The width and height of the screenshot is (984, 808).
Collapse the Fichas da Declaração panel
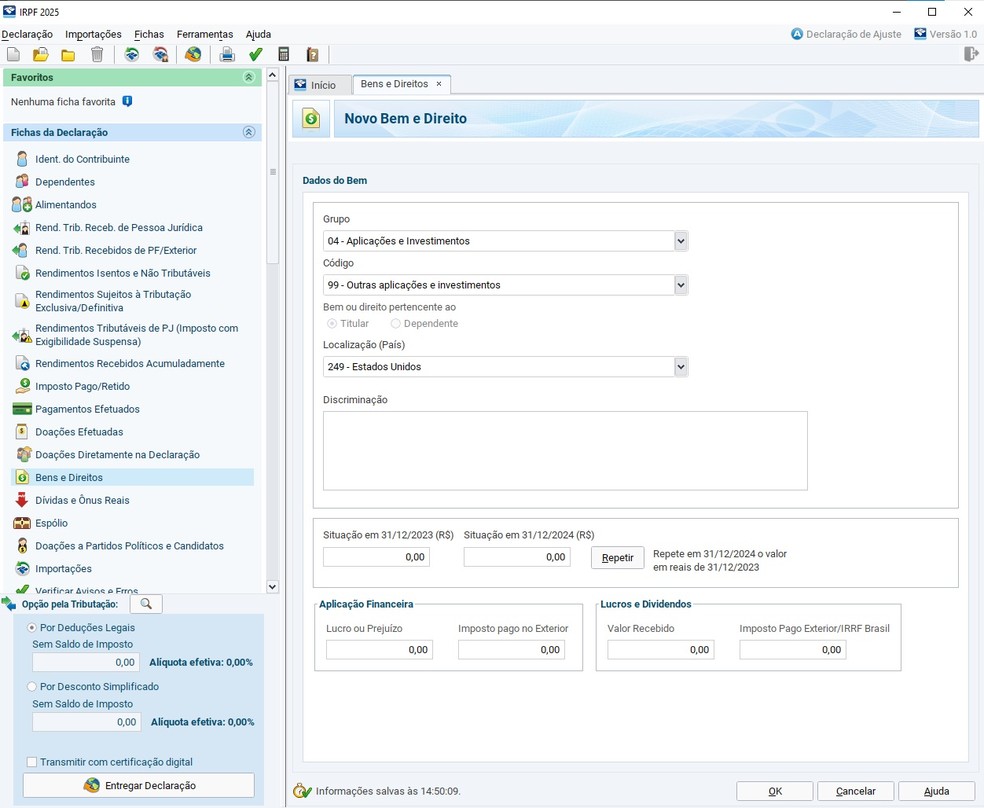(x=249, y=132)
